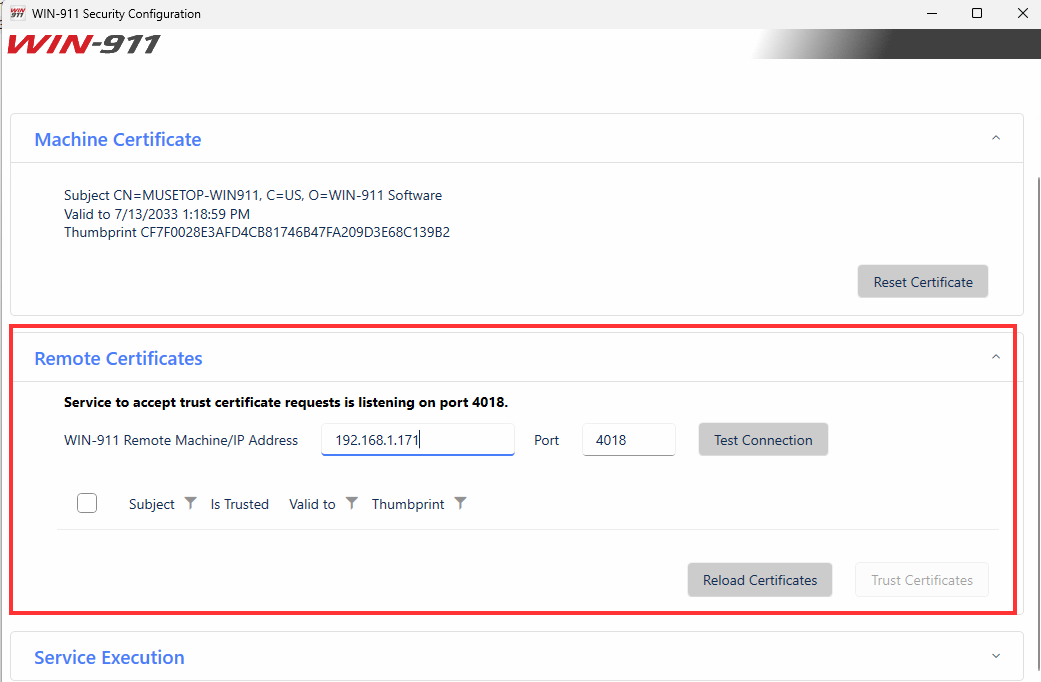Click the WIN-911 logo banner

click(84, 44)
